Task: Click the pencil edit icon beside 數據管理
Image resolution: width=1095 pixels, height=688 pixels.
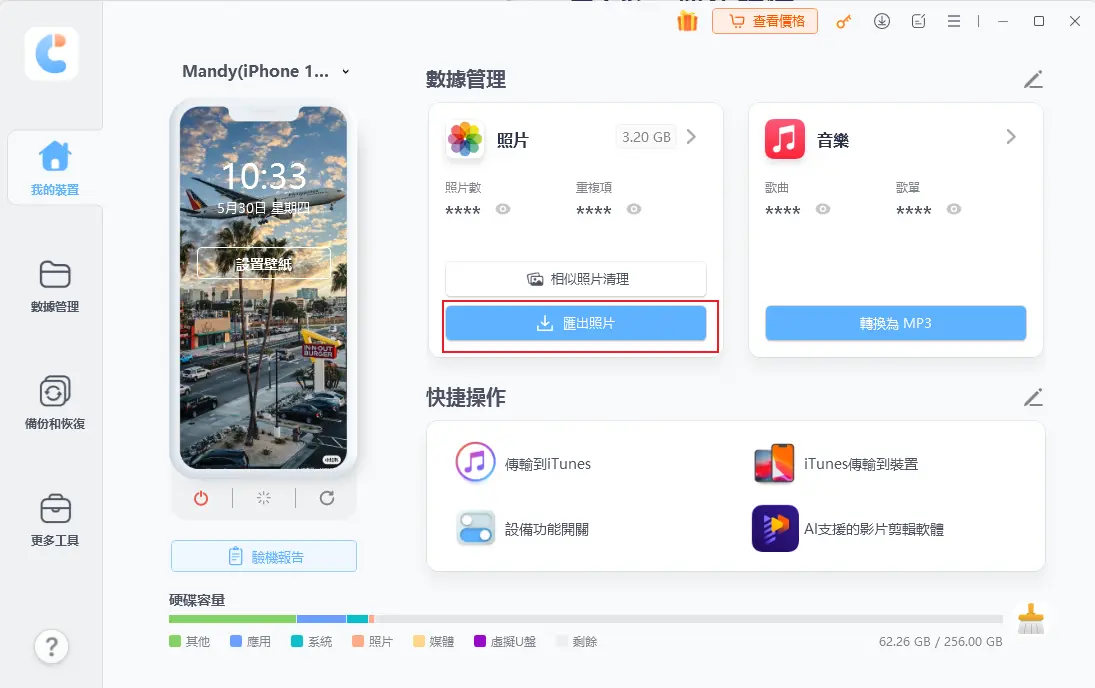Action: click(1033, 80)
